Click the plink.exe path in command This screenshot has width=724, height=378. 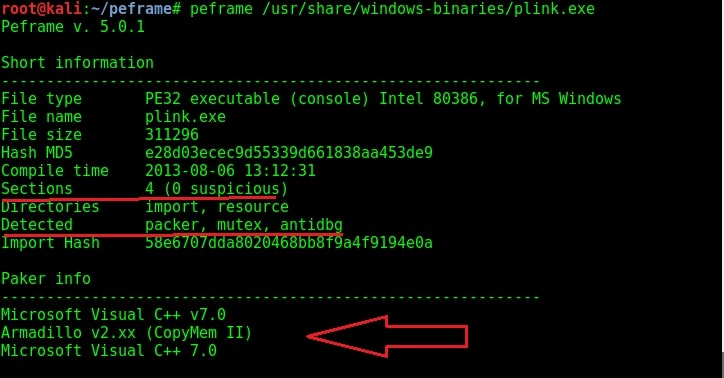coord(428,9)
